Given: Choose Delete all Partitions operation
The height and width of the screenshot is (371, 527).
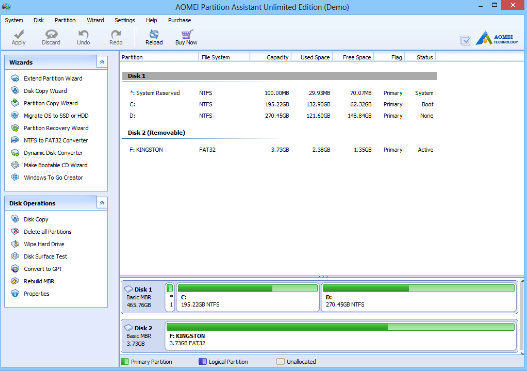Looking at the screenshot, I should 47,232.
